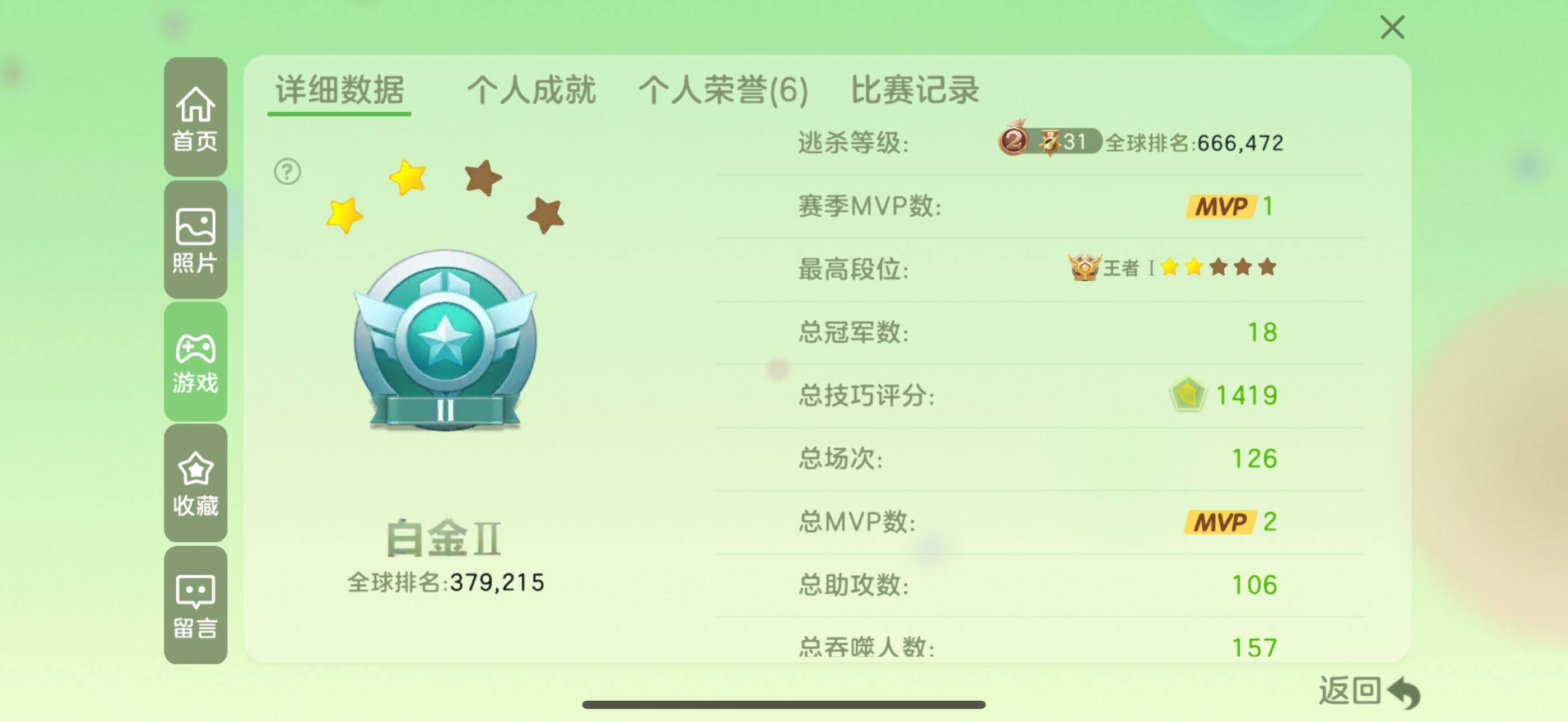Image resolution: width=1568 pixels, height=722 pixels.
Task: Open the 留言 message bubble icon
Action: [195, 605]
